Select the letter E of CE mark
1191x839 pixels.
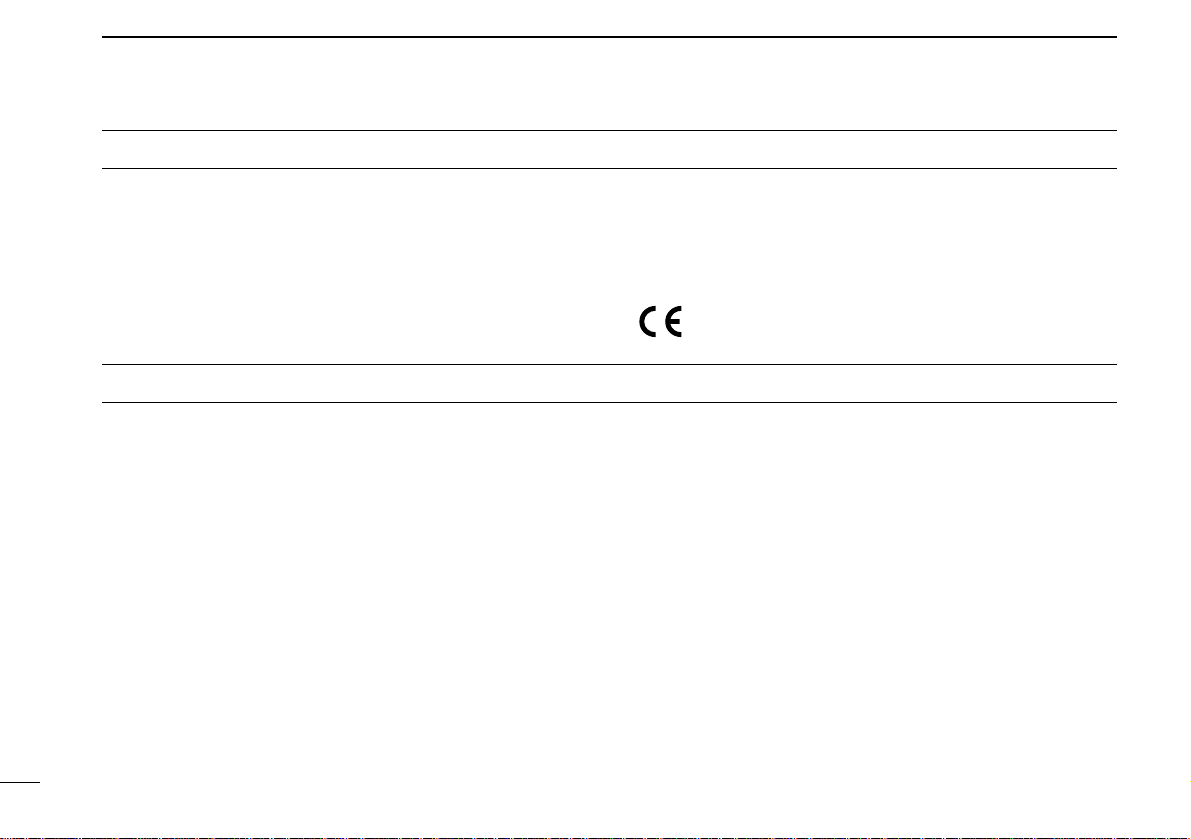pyautogui.click(x=674, y=322)
